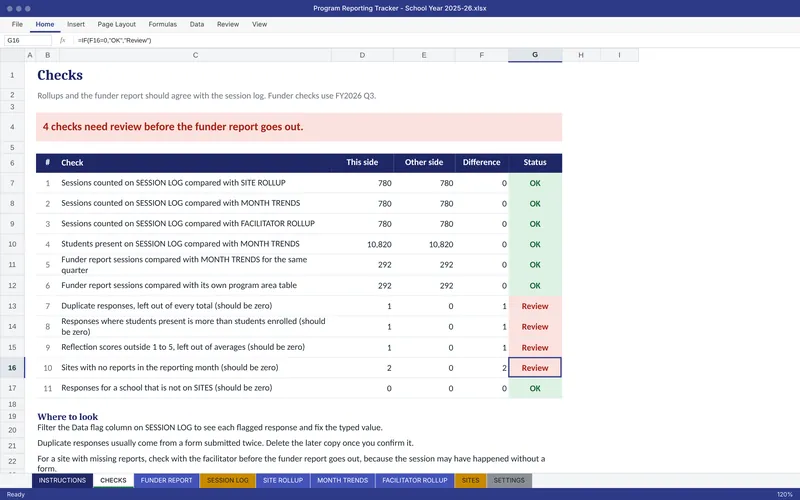This screenshot has width=800, height=500.
Task: Select column D header
Action: tap(362, 55)
